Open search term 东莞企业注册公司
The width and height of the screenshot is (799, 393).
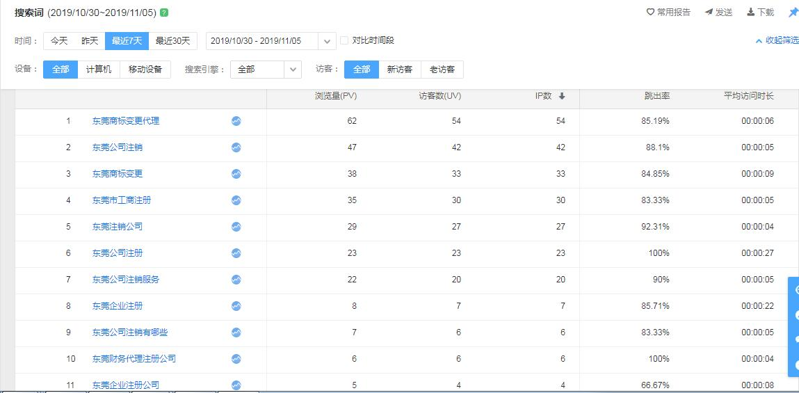(x=126, y=385)
